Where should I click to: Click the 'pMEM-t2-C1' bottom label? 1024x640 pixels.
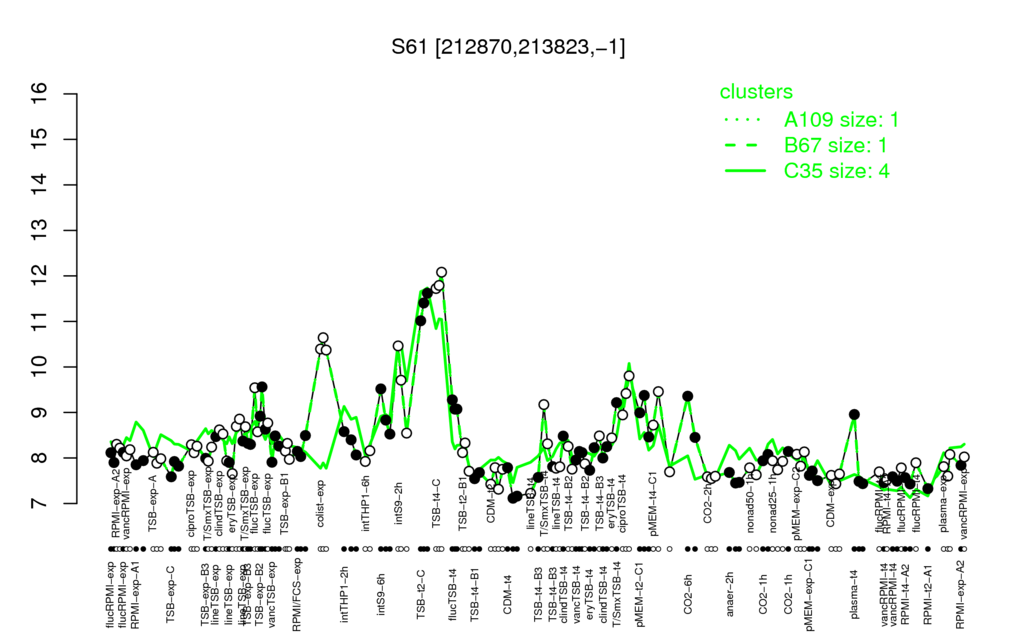(x=638, y=594)
